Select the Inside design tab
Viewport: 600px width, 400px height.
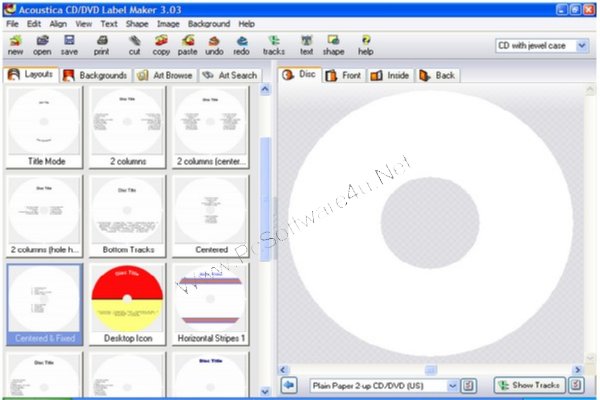point(390,75)
